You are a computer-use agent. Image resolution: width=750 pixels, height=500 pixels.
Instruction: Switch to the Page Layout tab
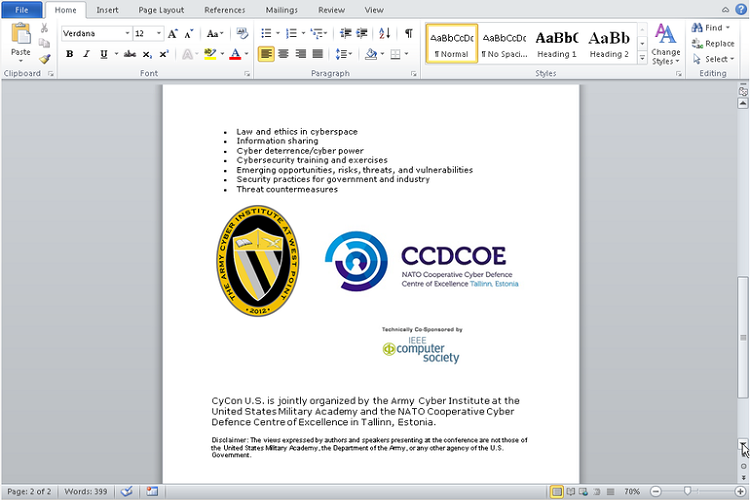[161, 10]
